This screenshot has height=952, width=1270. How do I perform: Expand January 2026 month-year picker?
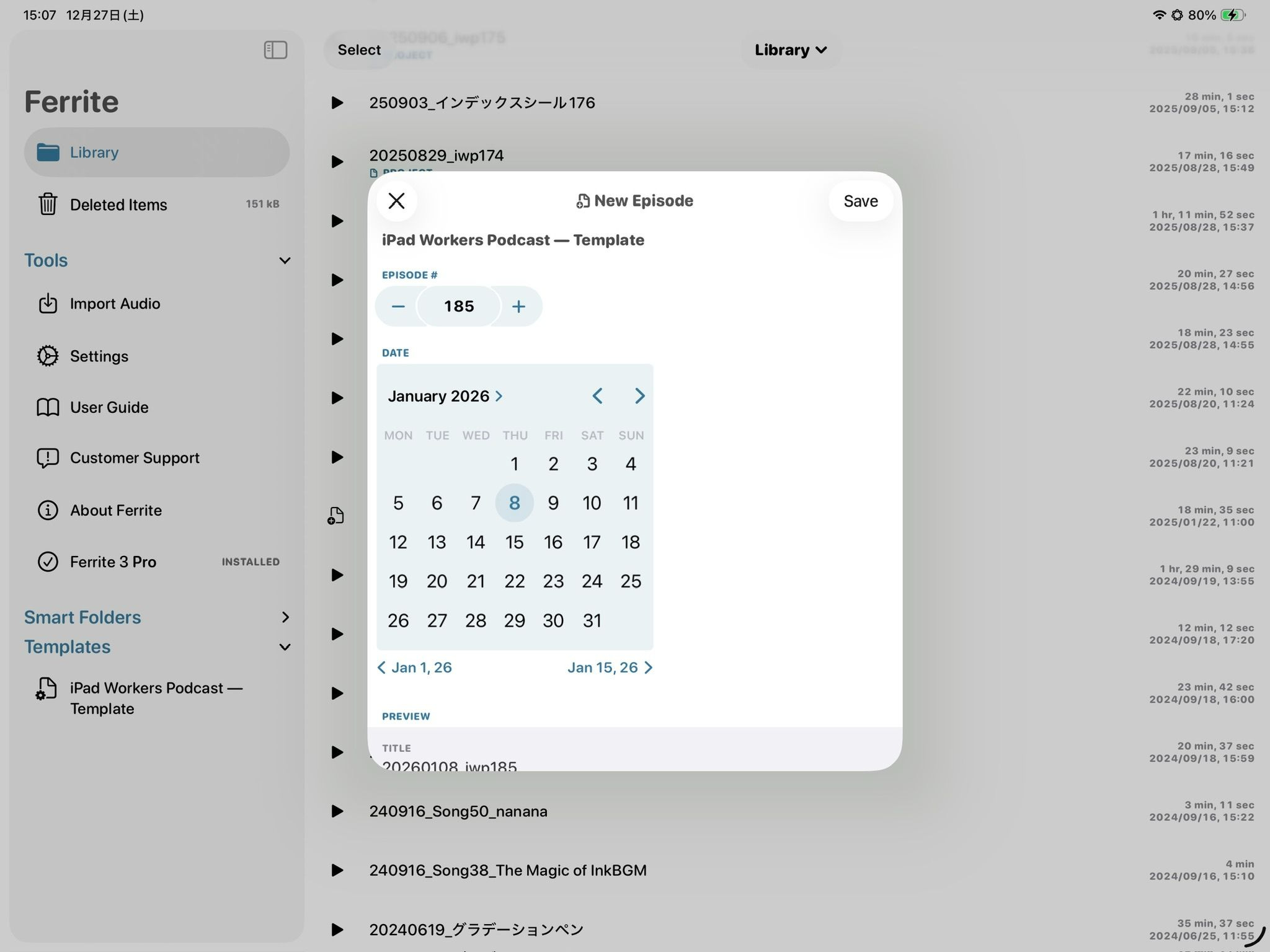click(445, 396)
